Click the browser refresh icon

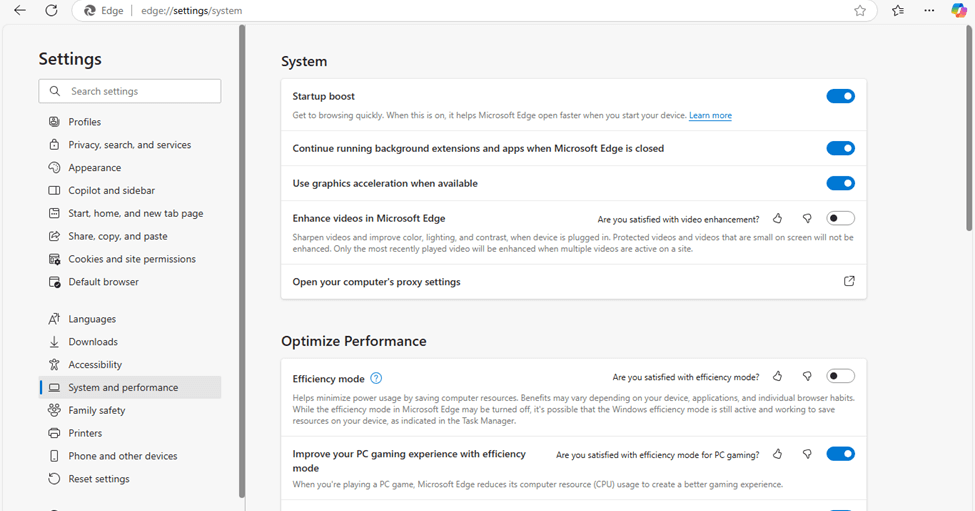click(51, 11)
